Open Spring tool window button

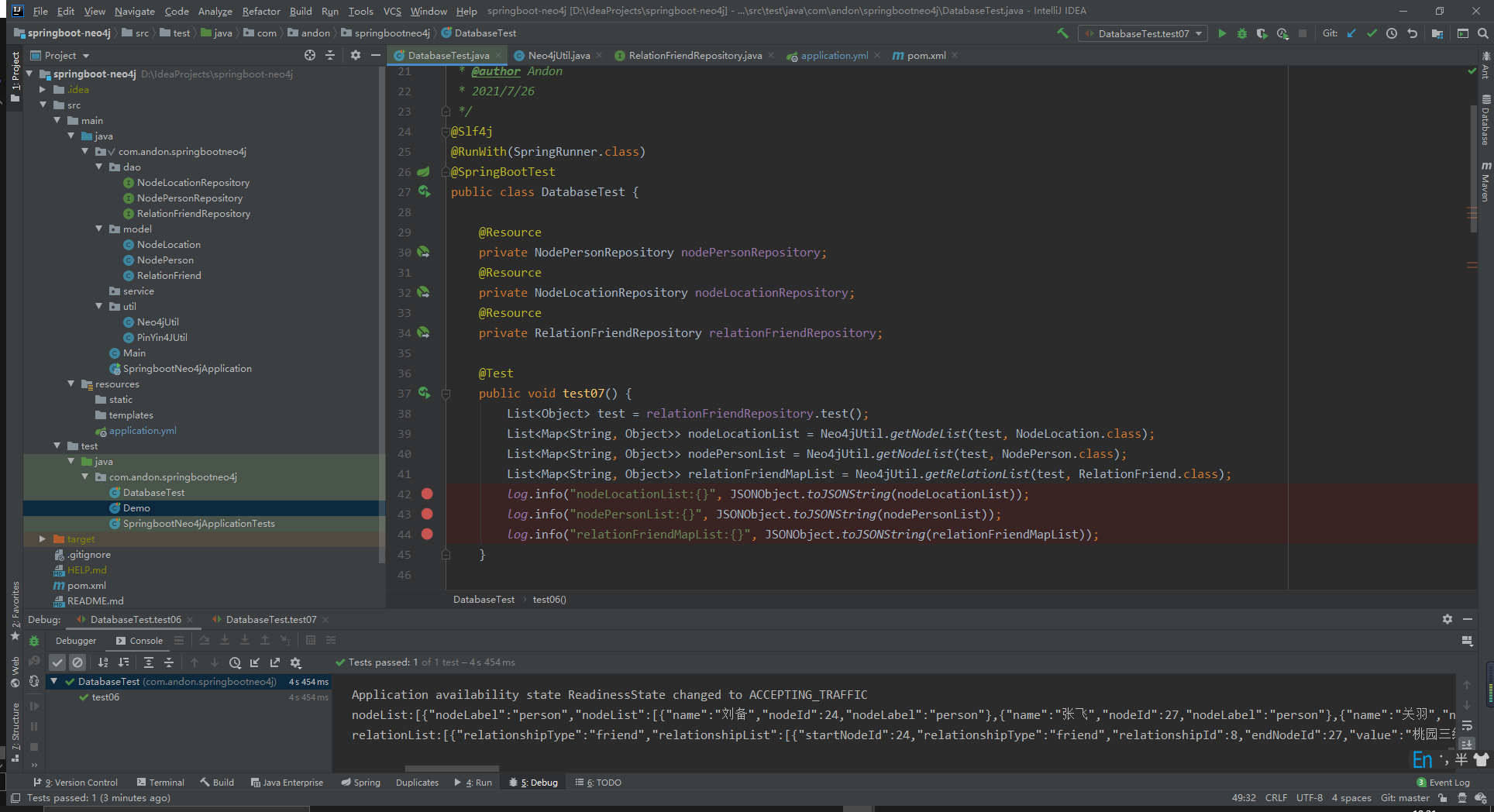pyautogui.click(x=361, y=783)
